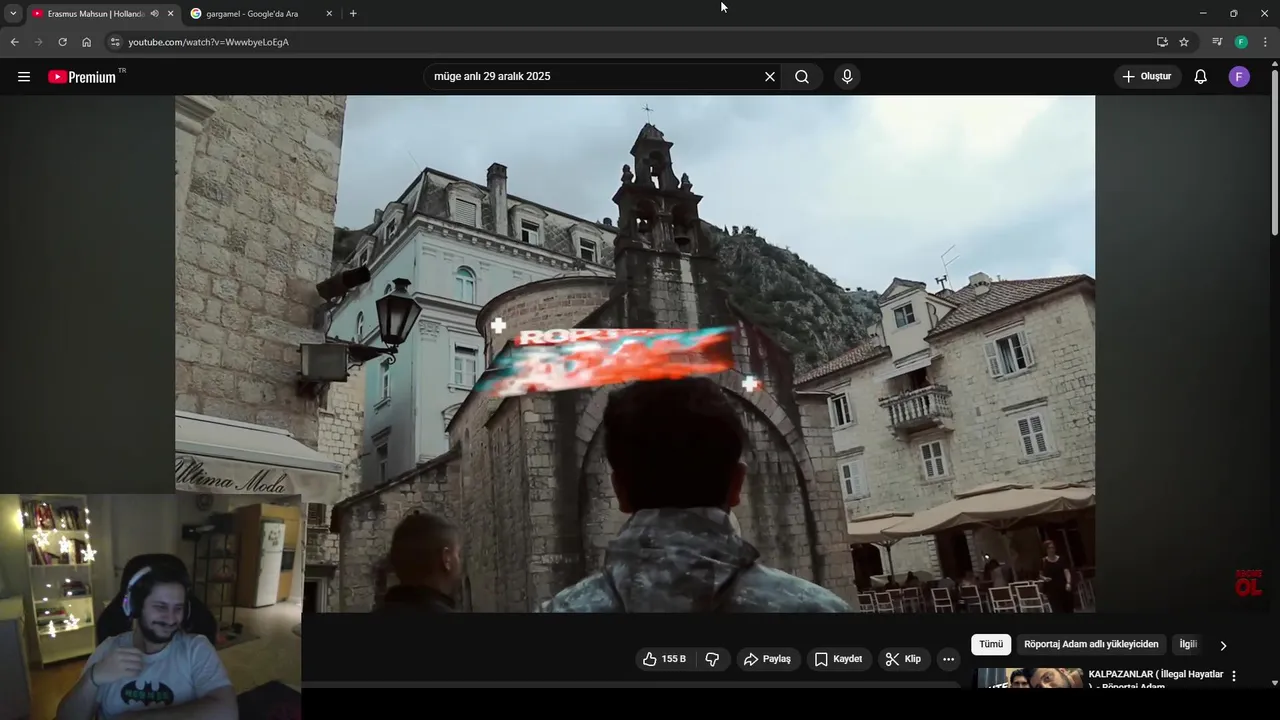Select Röportaj Adam adlı yükleyiciden chip

(x=1091, y=645)
